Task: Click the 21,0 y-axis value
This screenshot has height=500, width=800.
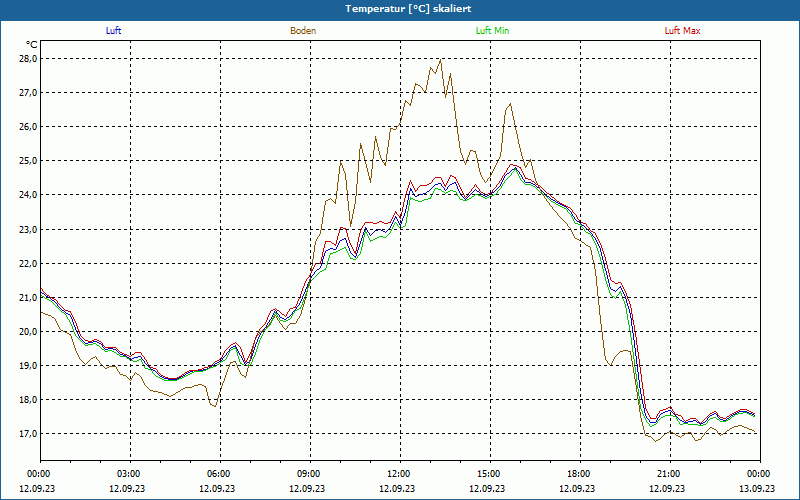Action: (x=29, y=298)
